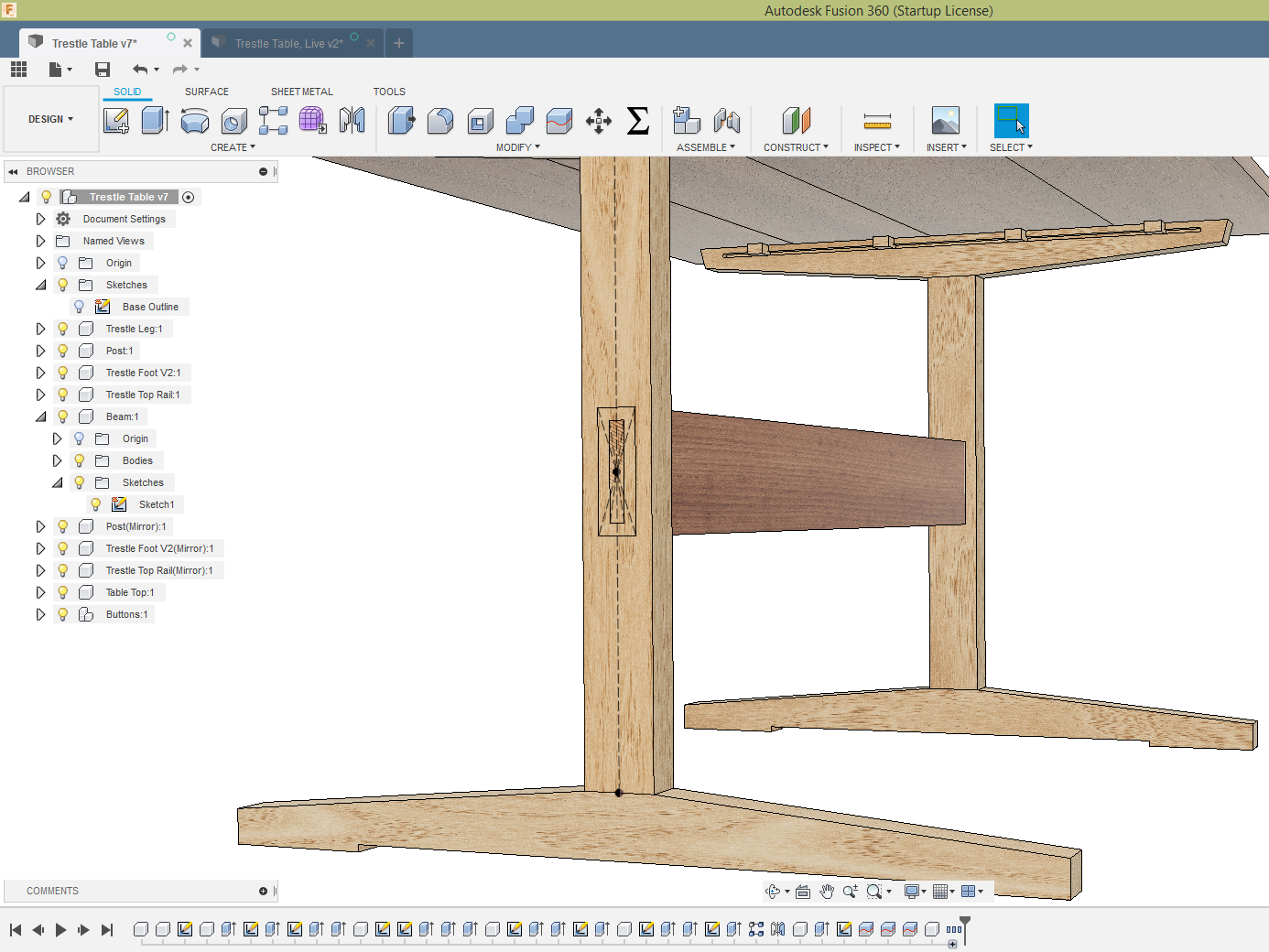Screen dimensions: 1269x952
Task: Toggle lightbulb for Sketch1 under Beam
Action: (x=96, y=504)
